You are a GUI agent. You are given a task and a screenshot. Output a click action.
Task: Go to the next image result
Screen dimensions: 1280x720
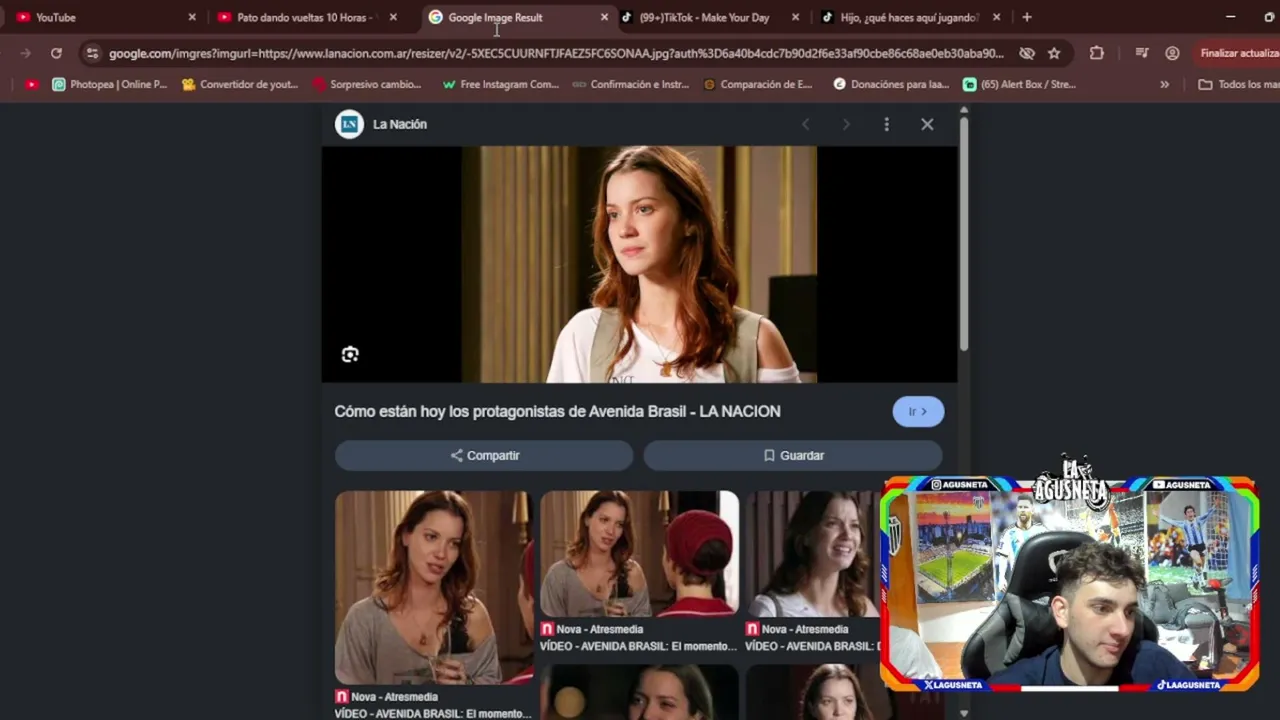tap(846, 124)
